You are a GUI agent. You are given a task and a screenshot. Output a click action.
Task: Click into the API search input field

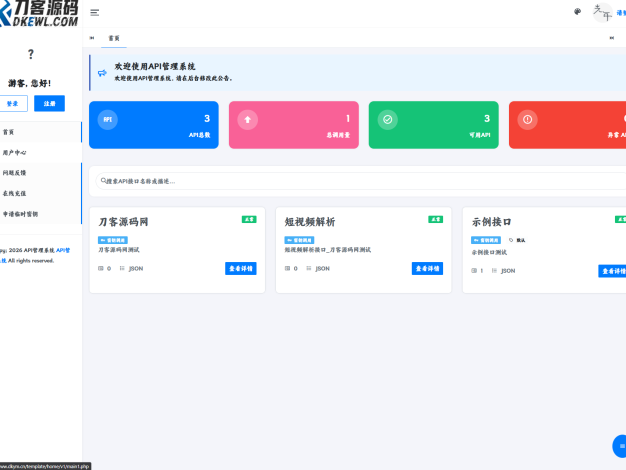click(363, 181)
